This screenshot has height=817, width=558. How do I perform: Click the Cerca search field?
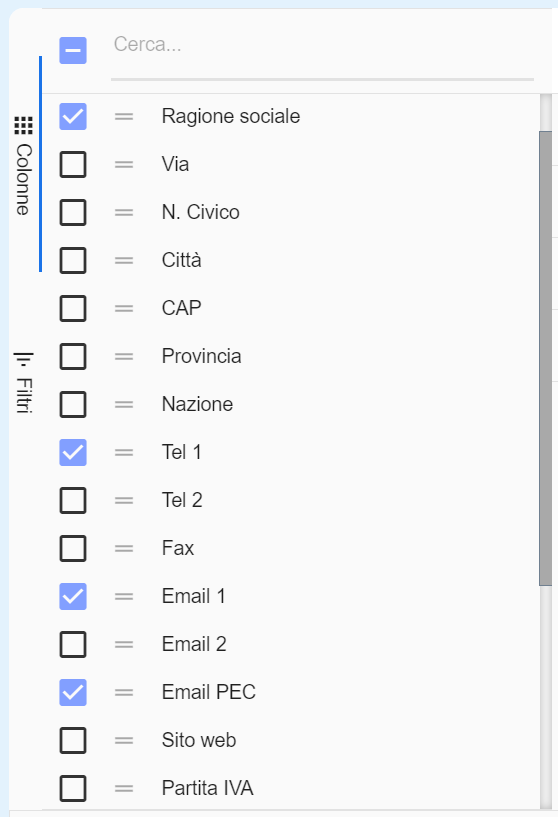tap(322, 45)
